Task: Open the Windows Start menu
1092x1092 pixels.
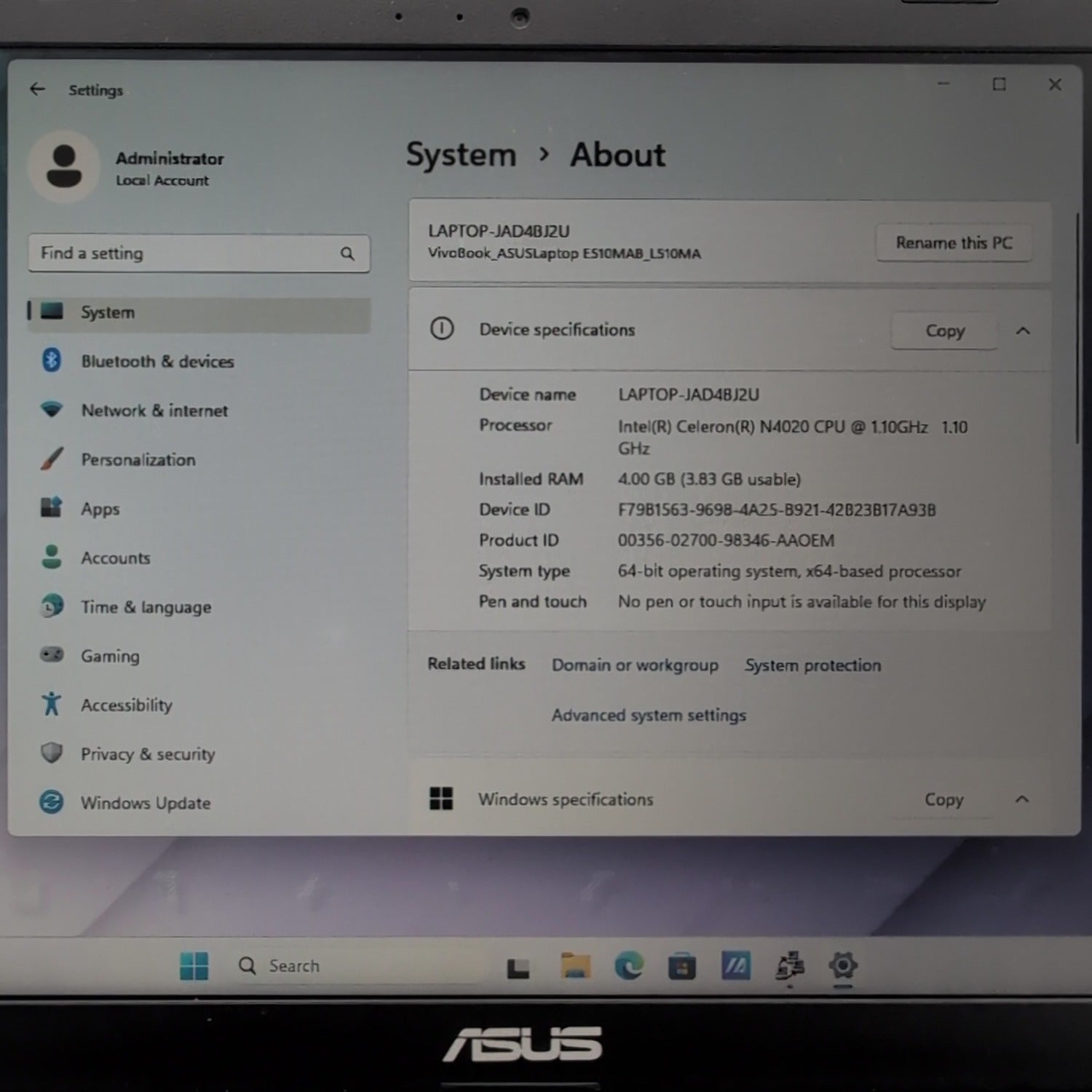Action: point(194,966)
